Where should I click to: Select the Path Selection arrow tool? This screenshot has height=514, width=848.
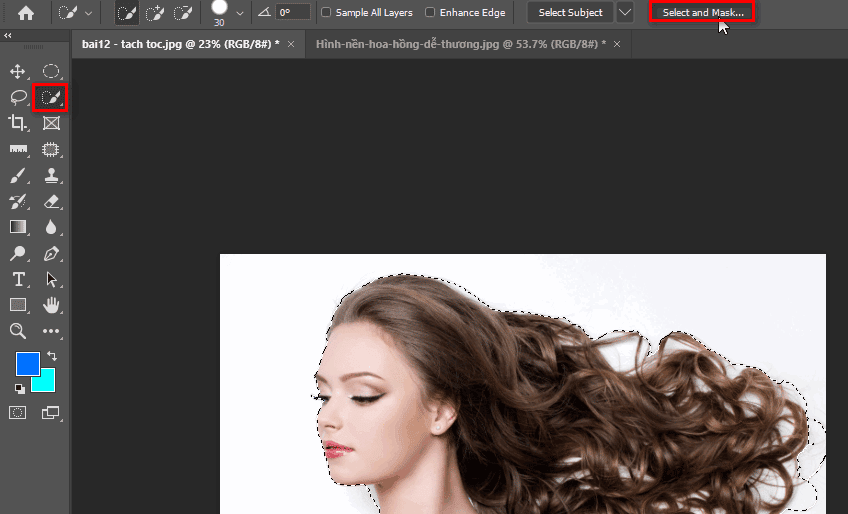click(x=51, y=279)
